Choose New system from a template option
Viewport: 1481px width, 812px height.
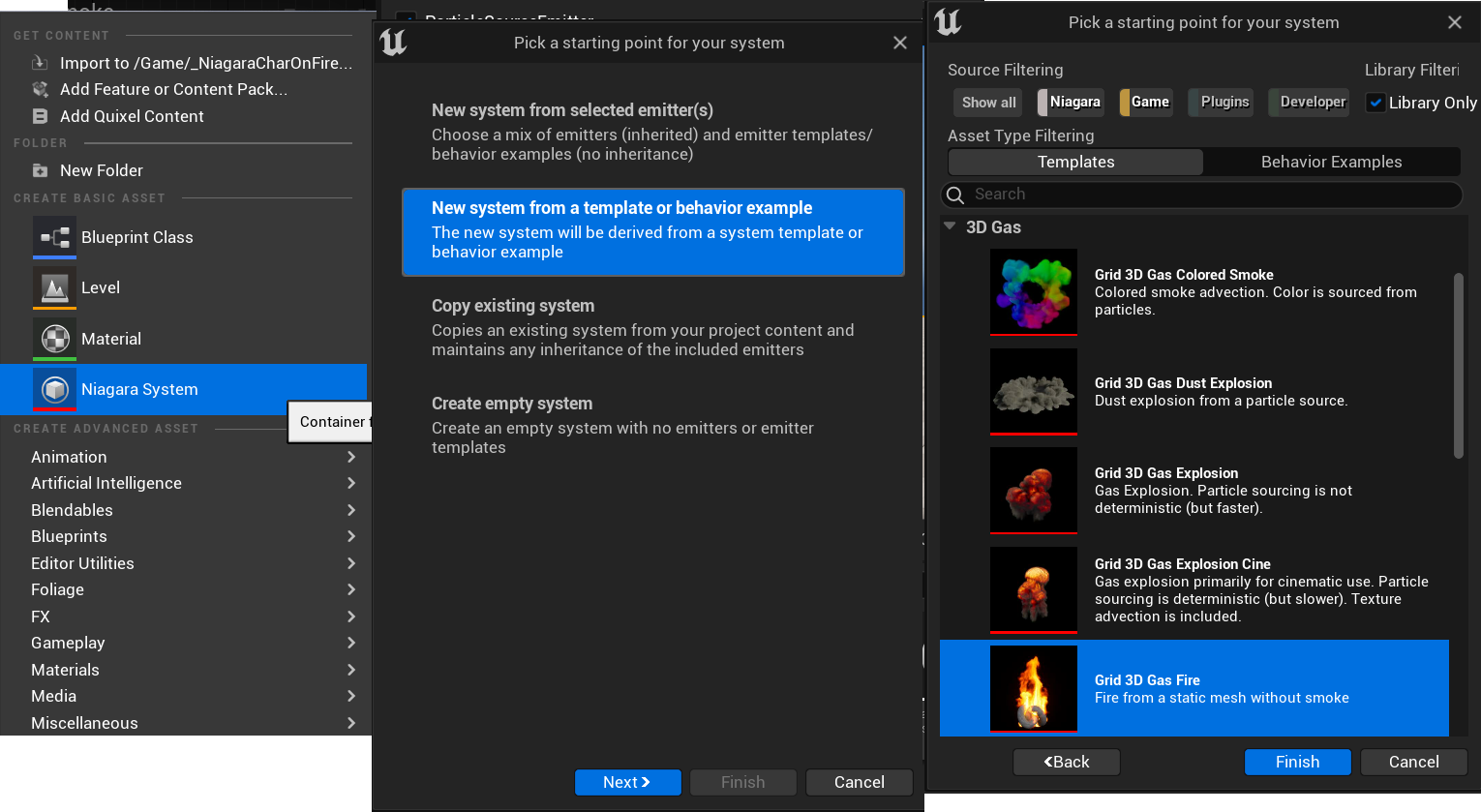point(653,232)
